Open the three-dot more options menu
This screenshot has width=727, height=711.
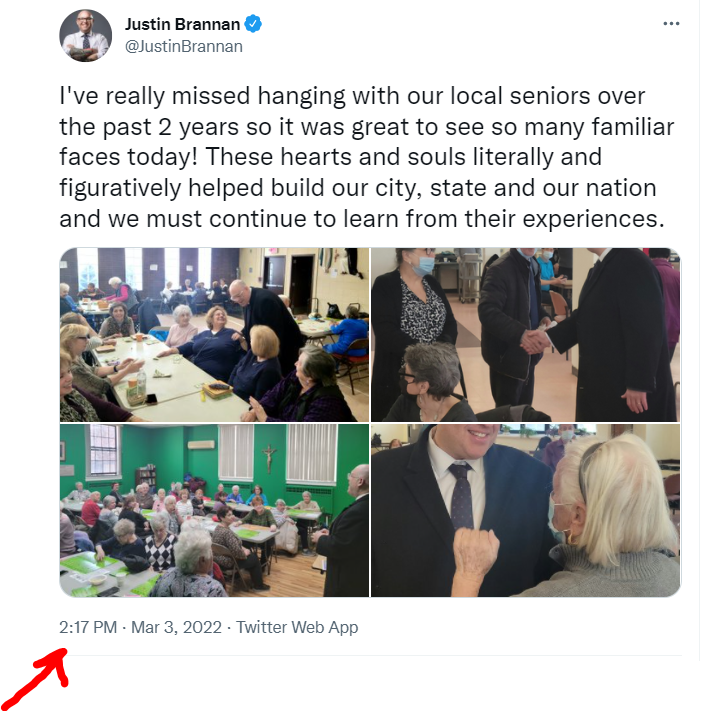pos(671,24)
